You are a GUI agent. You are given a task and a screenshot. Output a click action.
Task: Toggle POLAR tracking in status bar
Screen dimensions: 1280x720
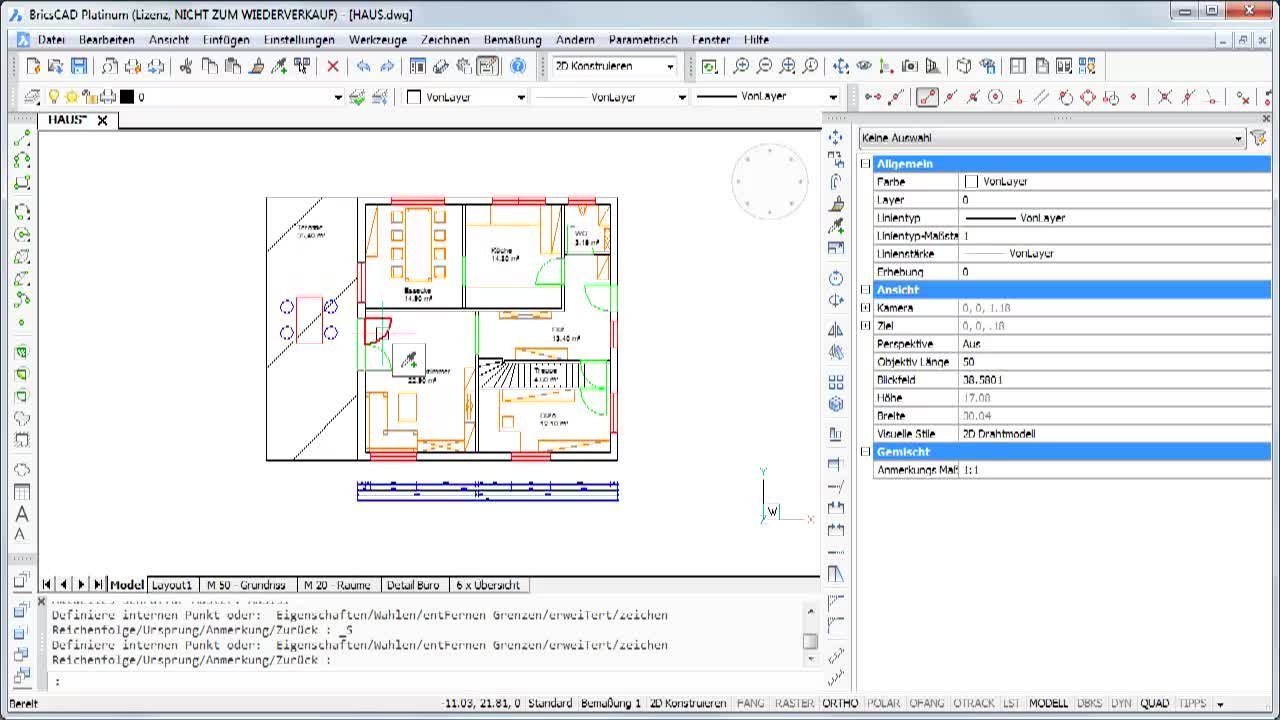[x=884, y=703]
